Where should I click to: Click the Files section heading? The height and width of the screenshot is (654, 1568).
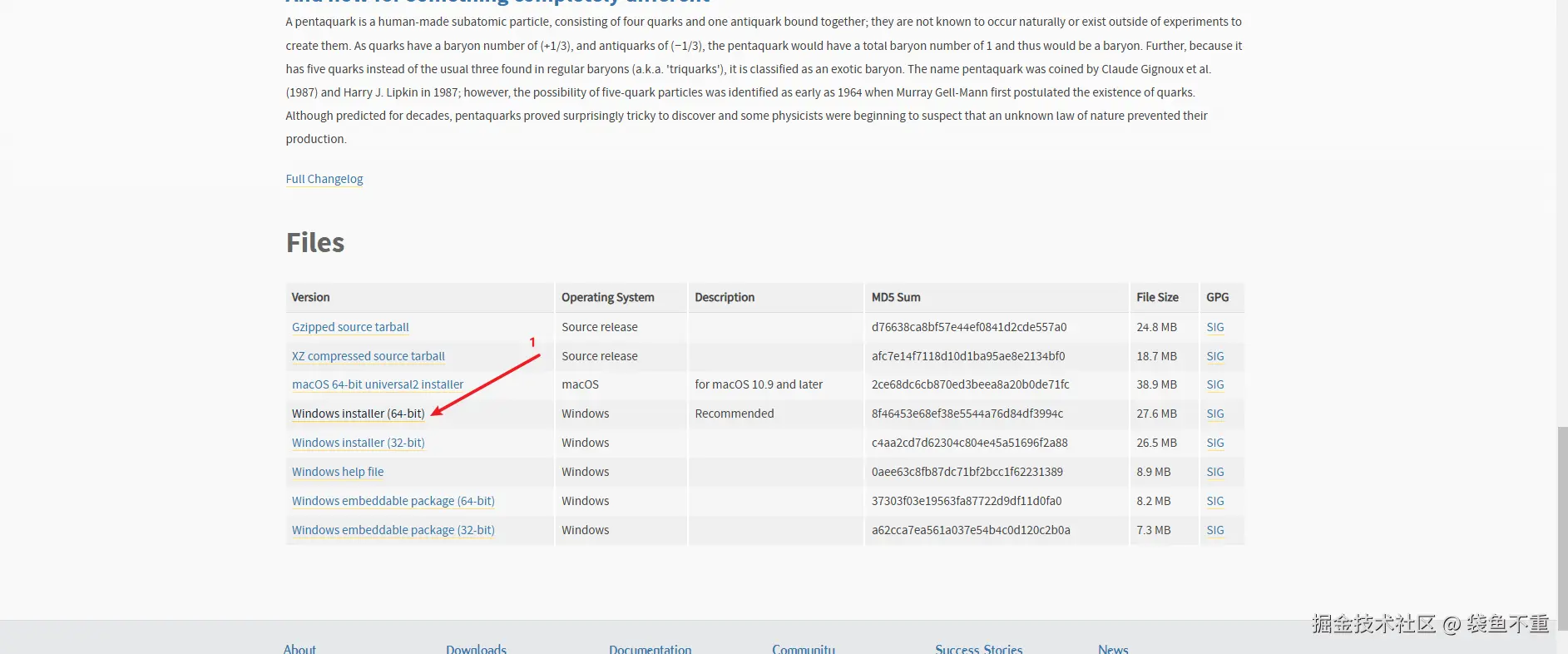(x=315, y=242)
